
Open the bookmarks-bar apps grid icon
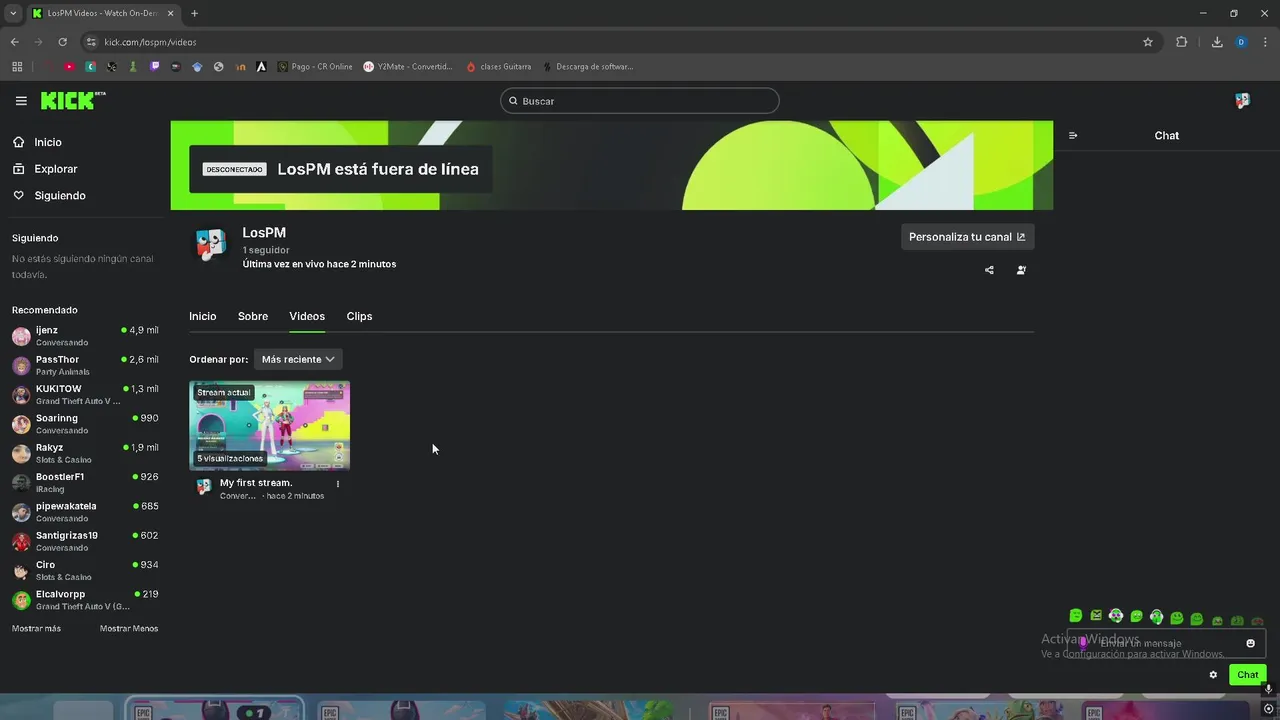coord(17,67)
